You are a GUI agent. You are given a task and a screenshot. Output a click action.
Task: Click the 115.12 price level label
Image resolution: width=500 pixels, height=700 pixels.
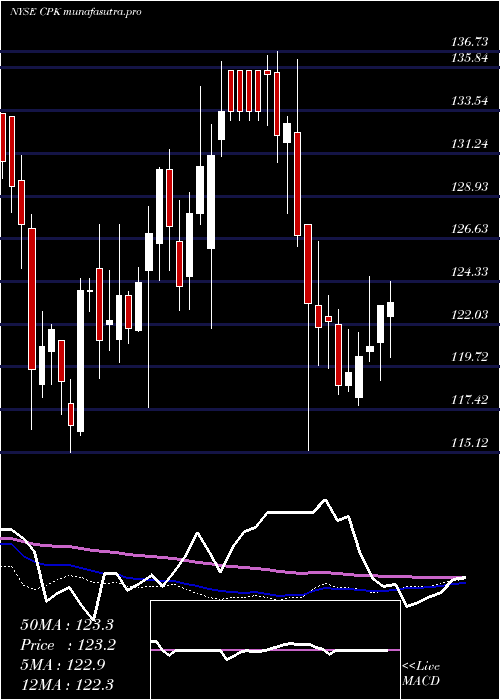point(470,443)
